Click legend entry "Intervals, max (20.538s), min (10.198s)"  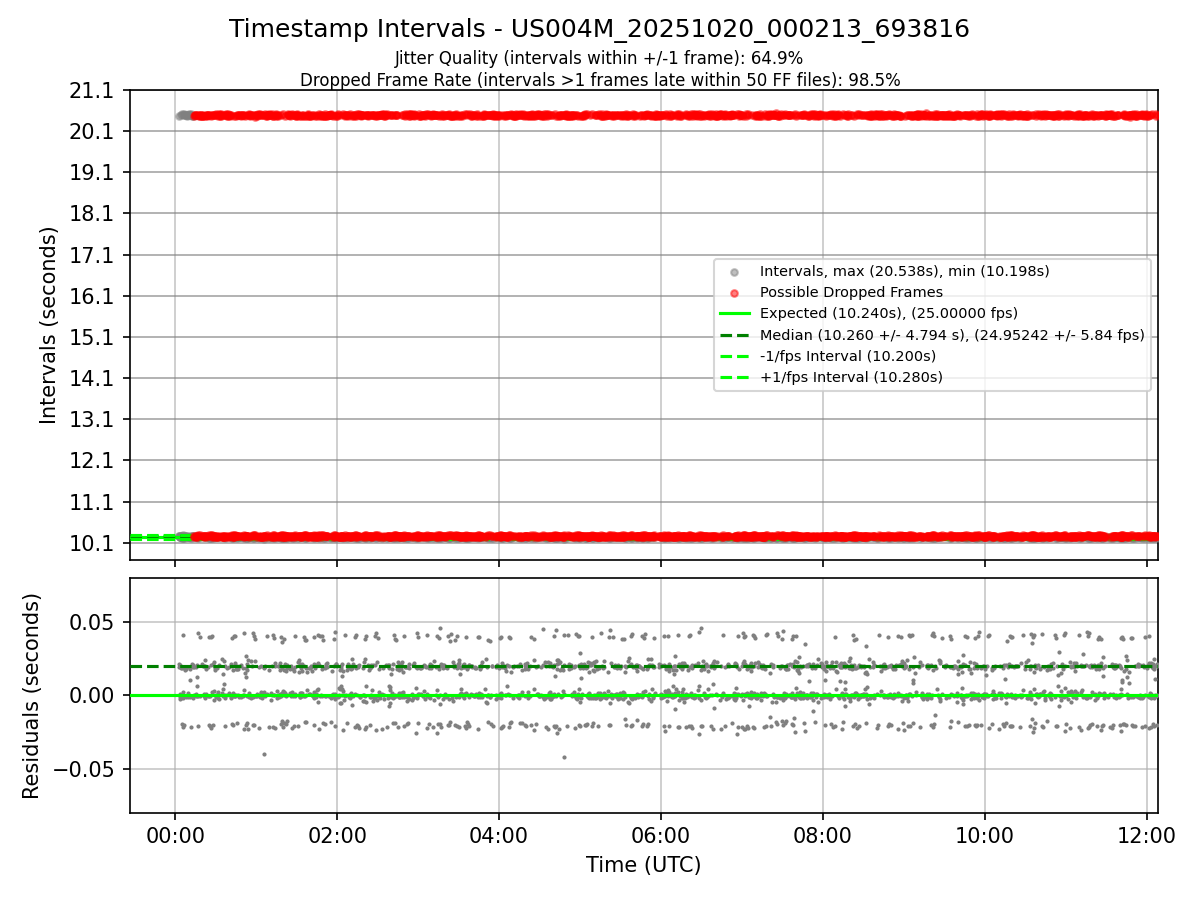[904, 271]
